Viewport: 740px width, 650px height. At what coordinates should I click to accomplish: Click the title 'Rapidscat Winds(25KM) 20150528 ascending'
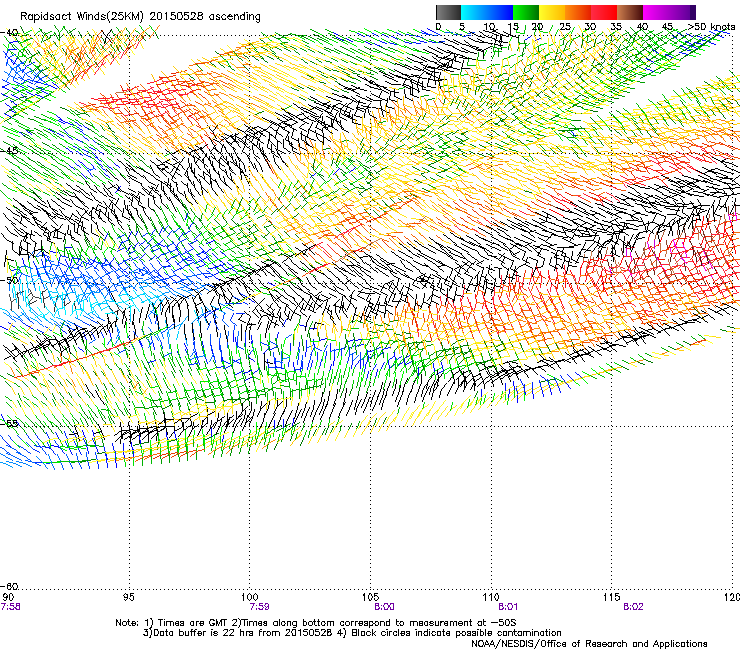click(x=140, y=17)
